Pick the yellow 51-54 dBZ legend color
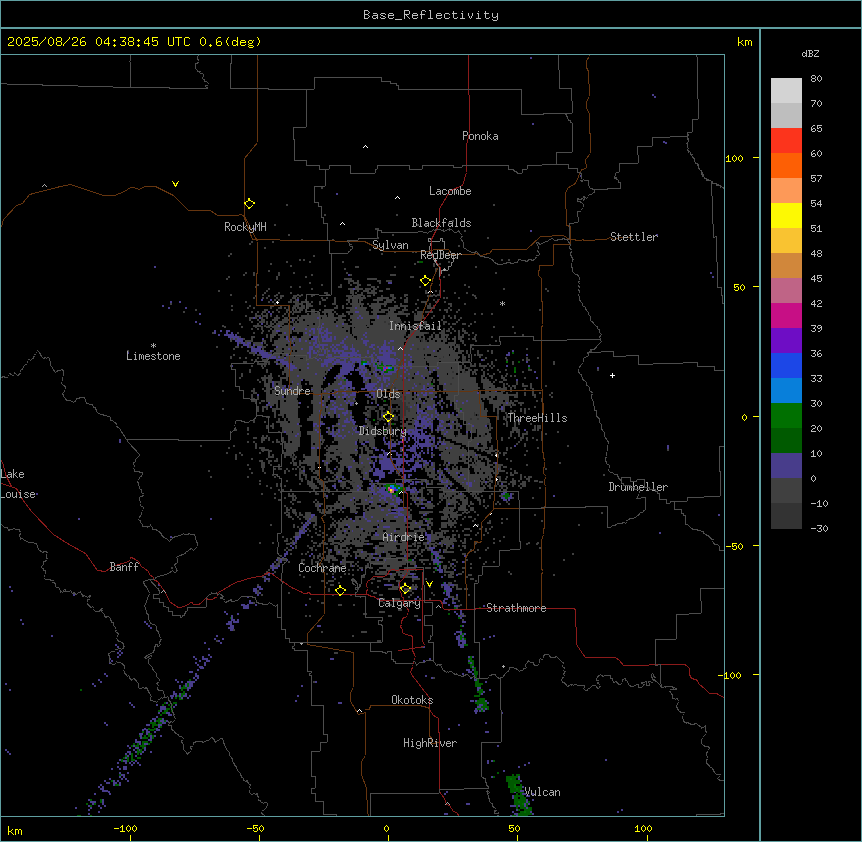Screen dimensions: 862x842 pos(786,215)
